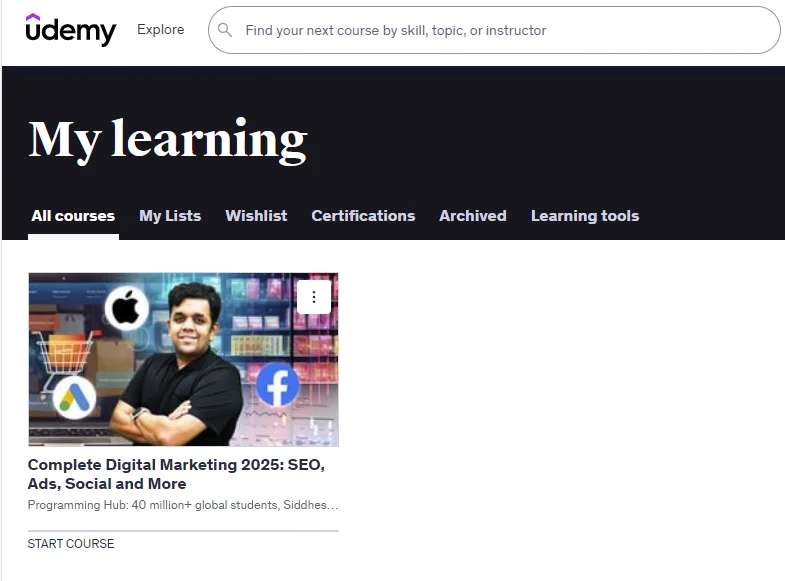Click the search magnifier icon

coord(225,30)
